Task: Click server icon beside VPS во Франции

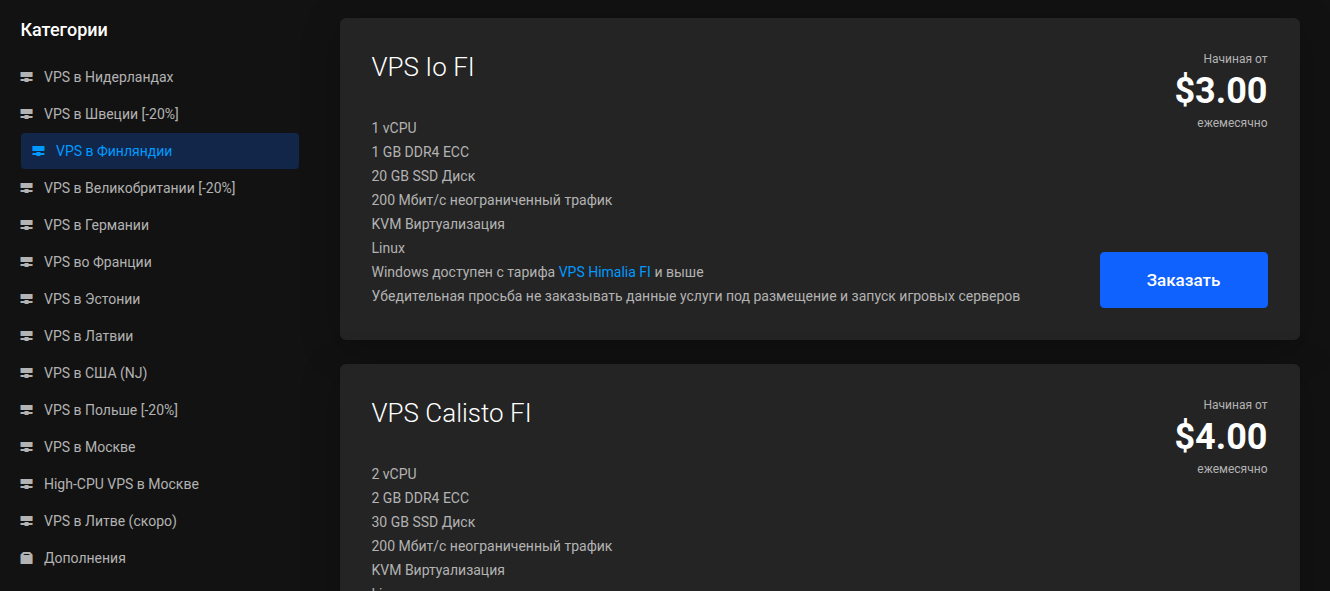Action: (27, 262)
